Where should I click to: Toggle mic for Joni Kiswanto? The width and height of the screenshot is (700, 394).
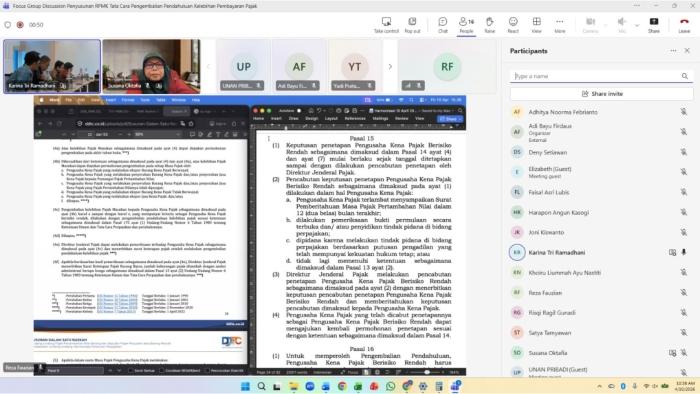(683, 232)
